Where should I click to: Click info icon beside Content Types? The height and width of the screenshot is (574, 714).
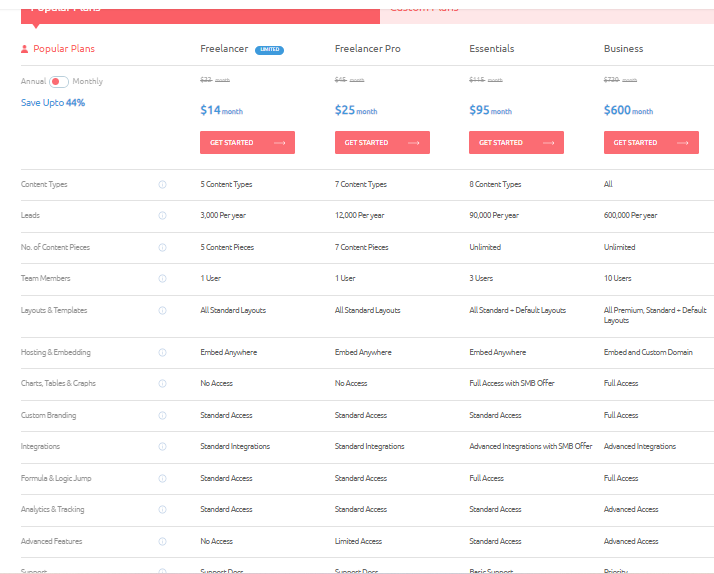(162, 184)
